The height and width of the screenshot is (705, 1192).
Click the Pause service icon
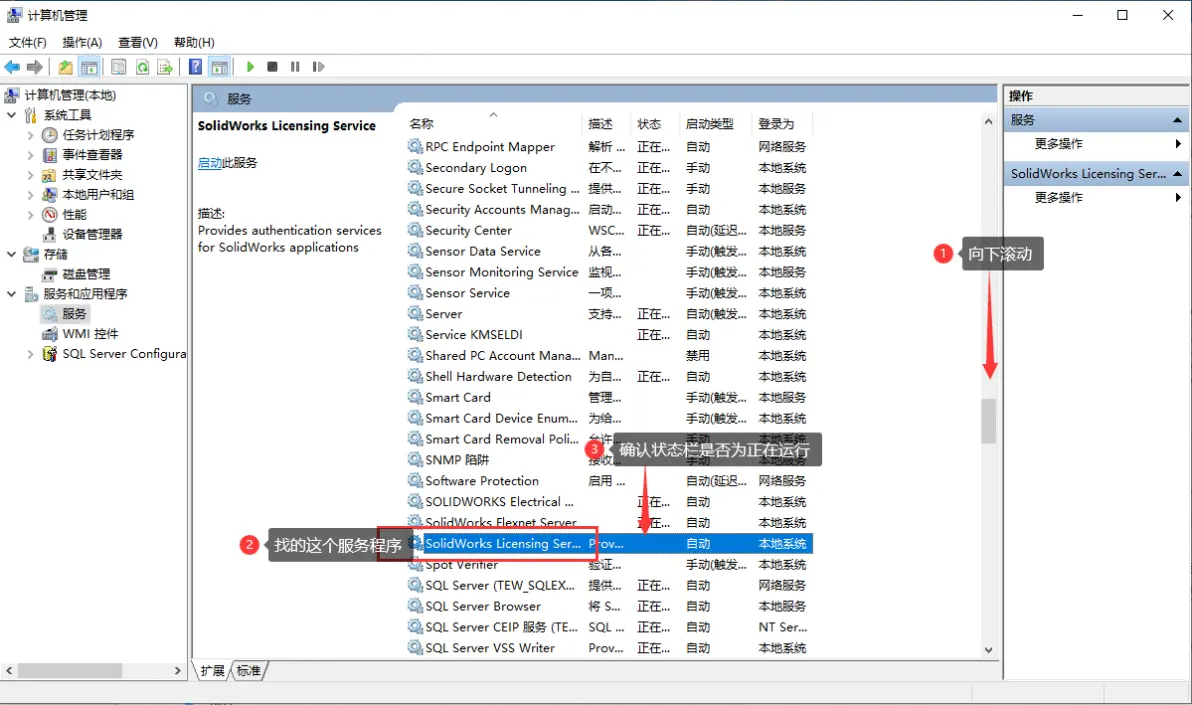[295, 67]
